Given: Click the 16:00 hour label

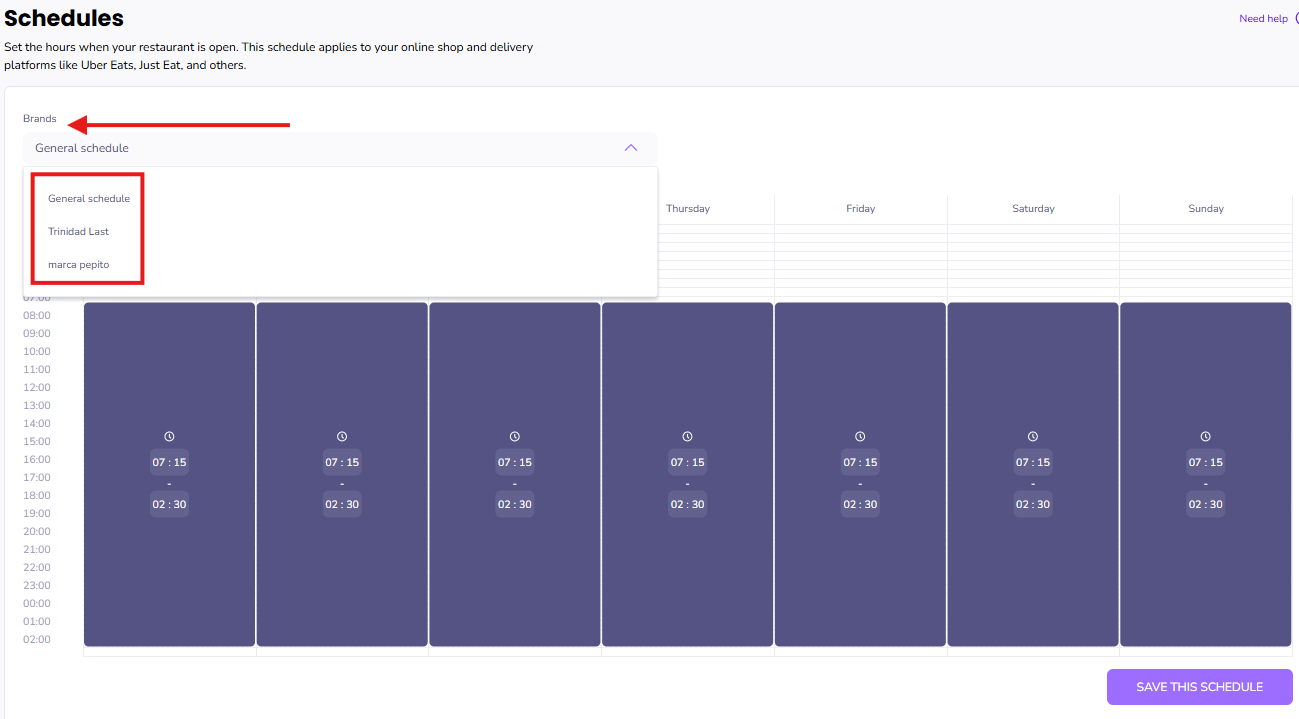Looking at the screenshot, I should [x=37, y=459].
